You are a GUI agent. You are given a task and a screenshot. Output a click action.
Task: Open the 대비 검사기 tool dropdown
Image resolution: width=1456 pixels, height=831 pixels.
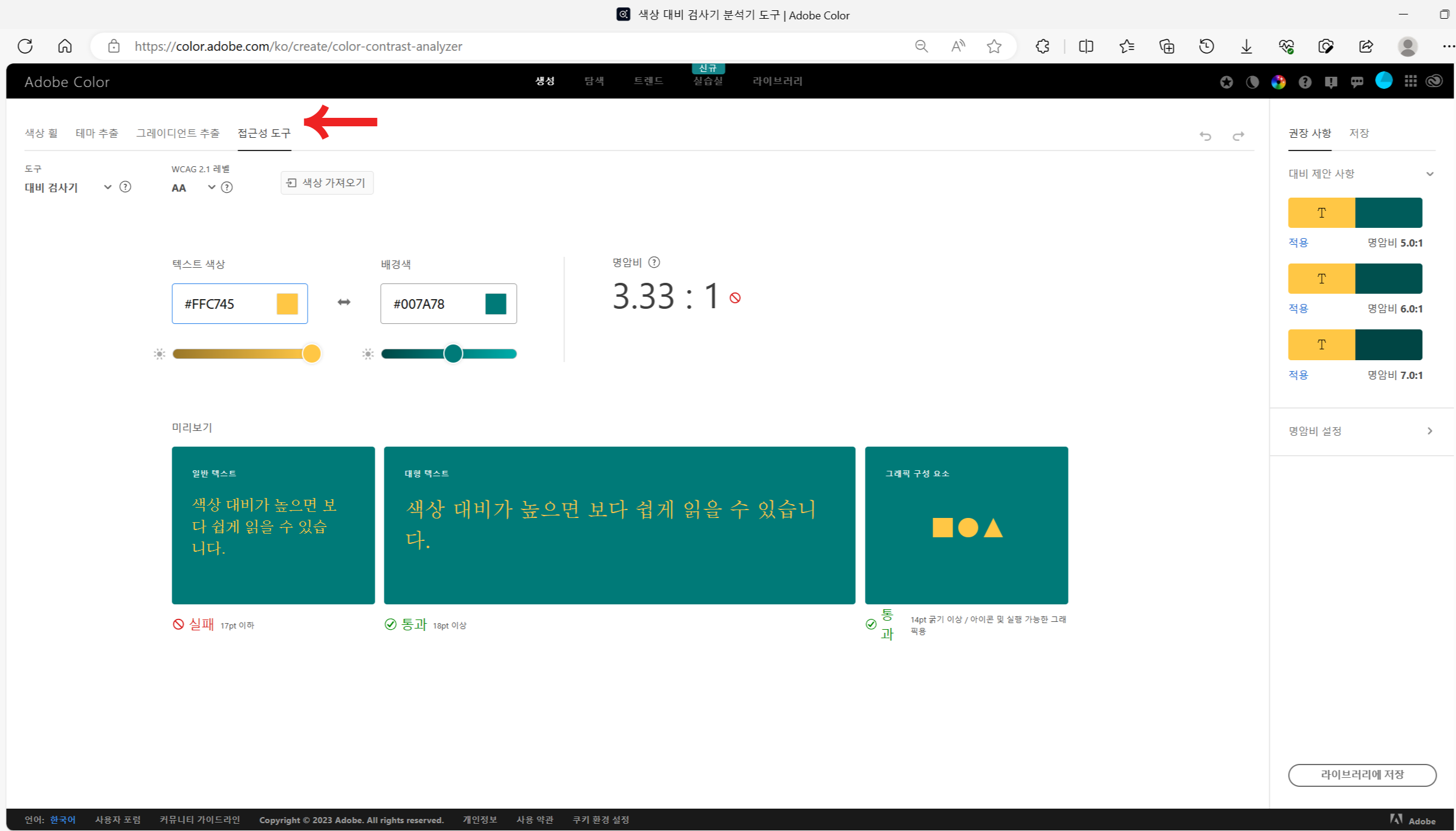click(68, 187)
